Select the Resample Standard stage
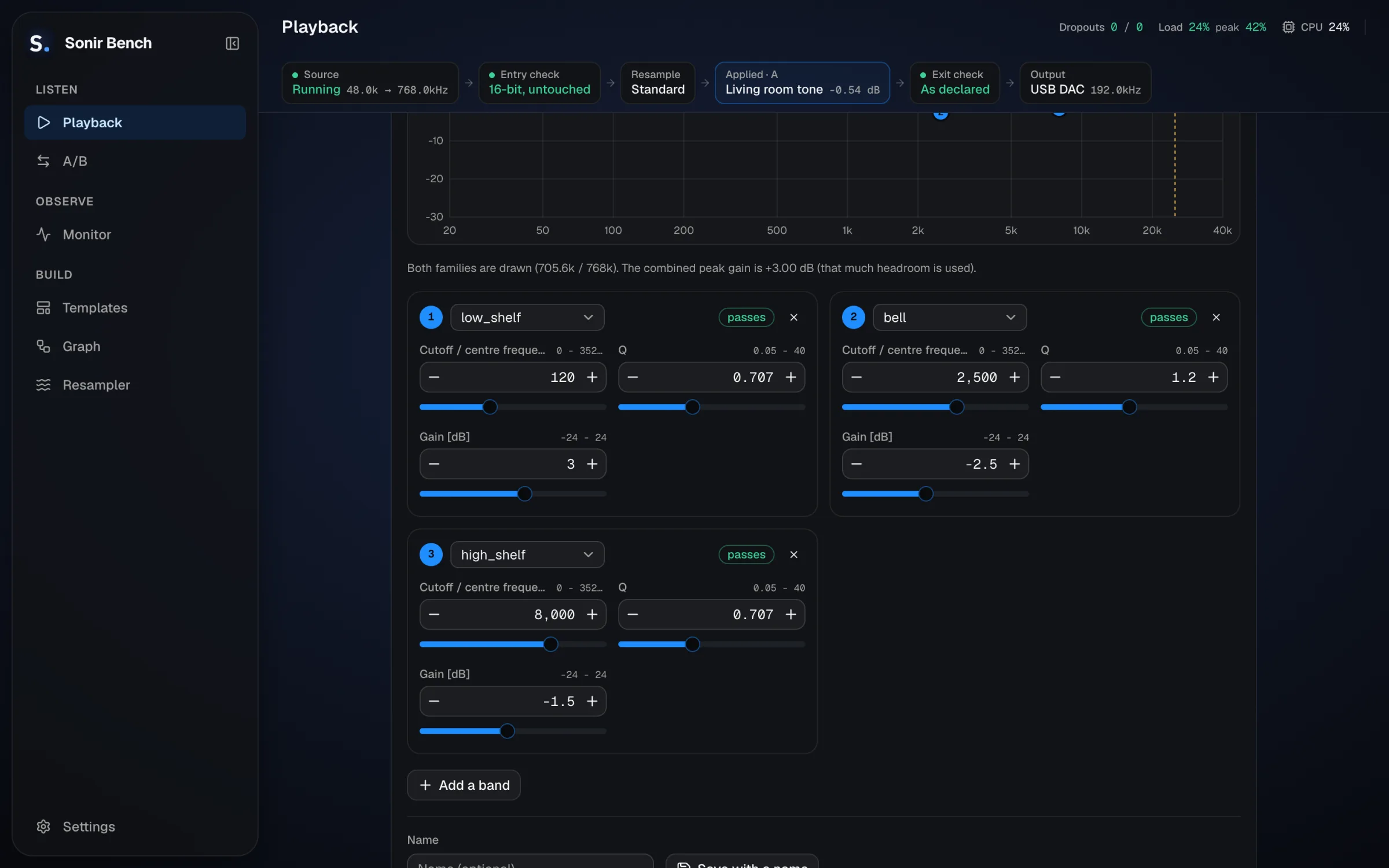 coord(657,83)
